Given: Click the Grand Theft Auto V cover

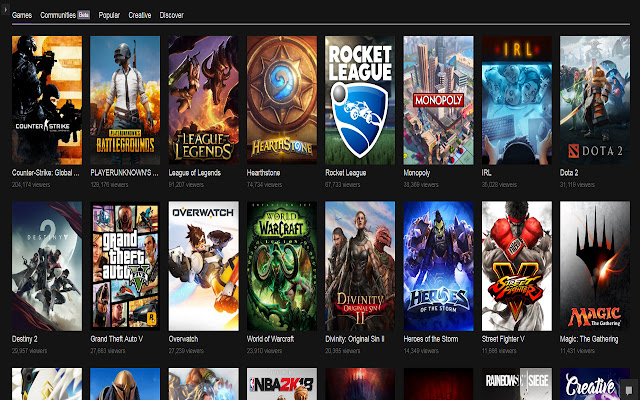Looking at the screenshot, I should tap(125, 266).
